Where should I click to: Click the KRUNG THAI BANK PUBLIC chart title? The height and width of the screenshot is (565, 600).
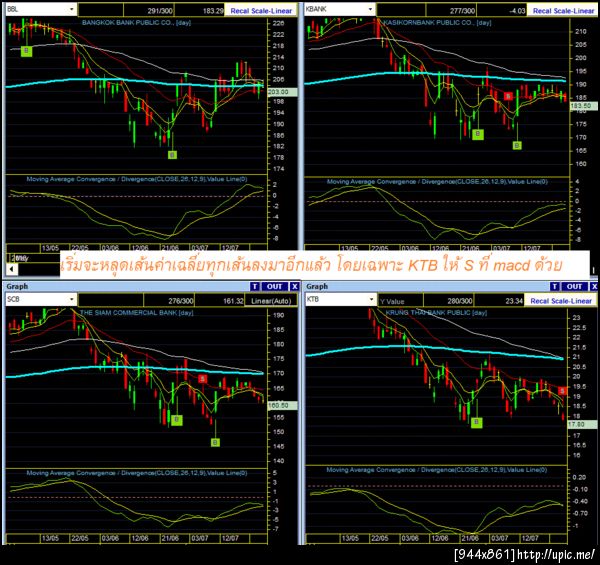tap(436, 313)
